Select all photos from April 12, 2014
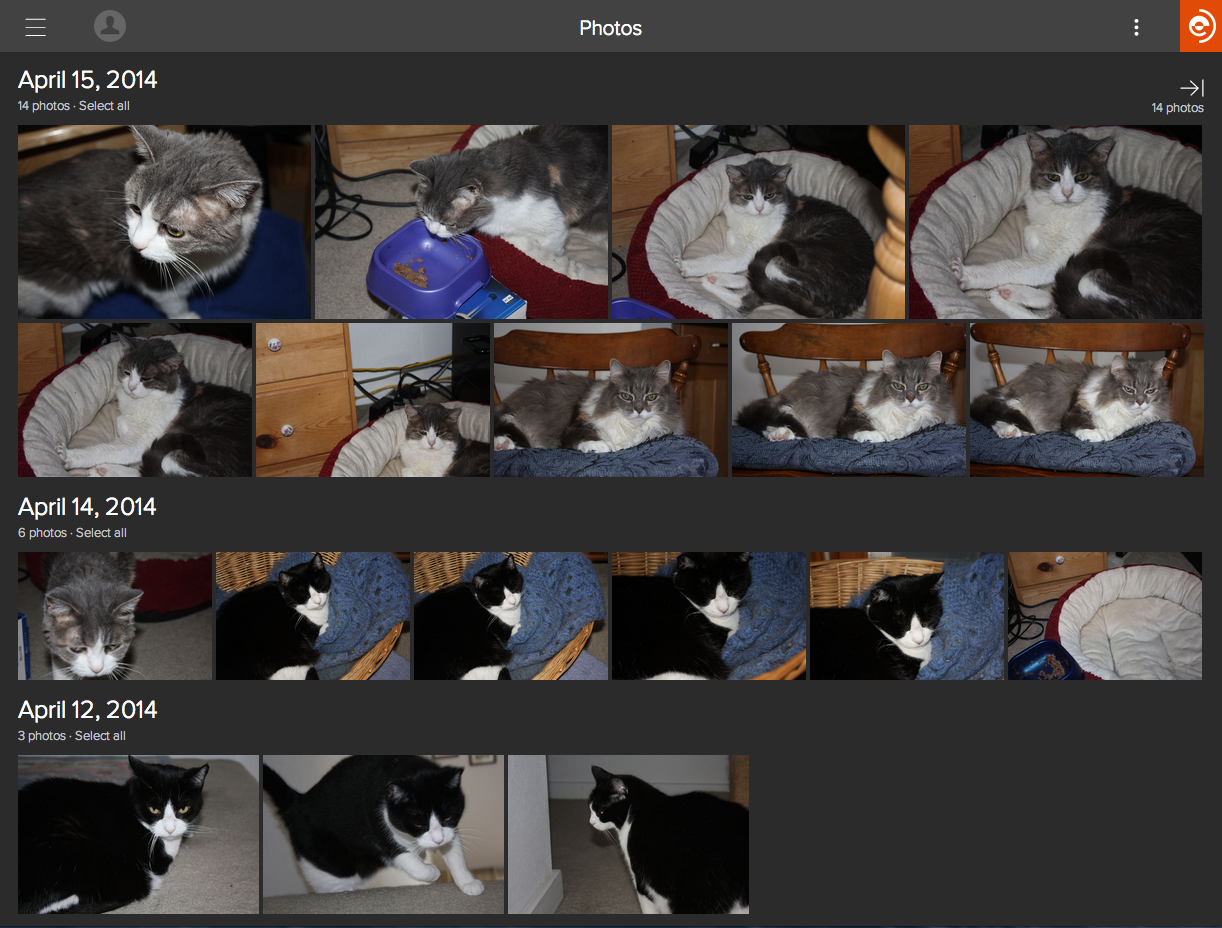Screen dimensions: 1222x928 (100, 736)
